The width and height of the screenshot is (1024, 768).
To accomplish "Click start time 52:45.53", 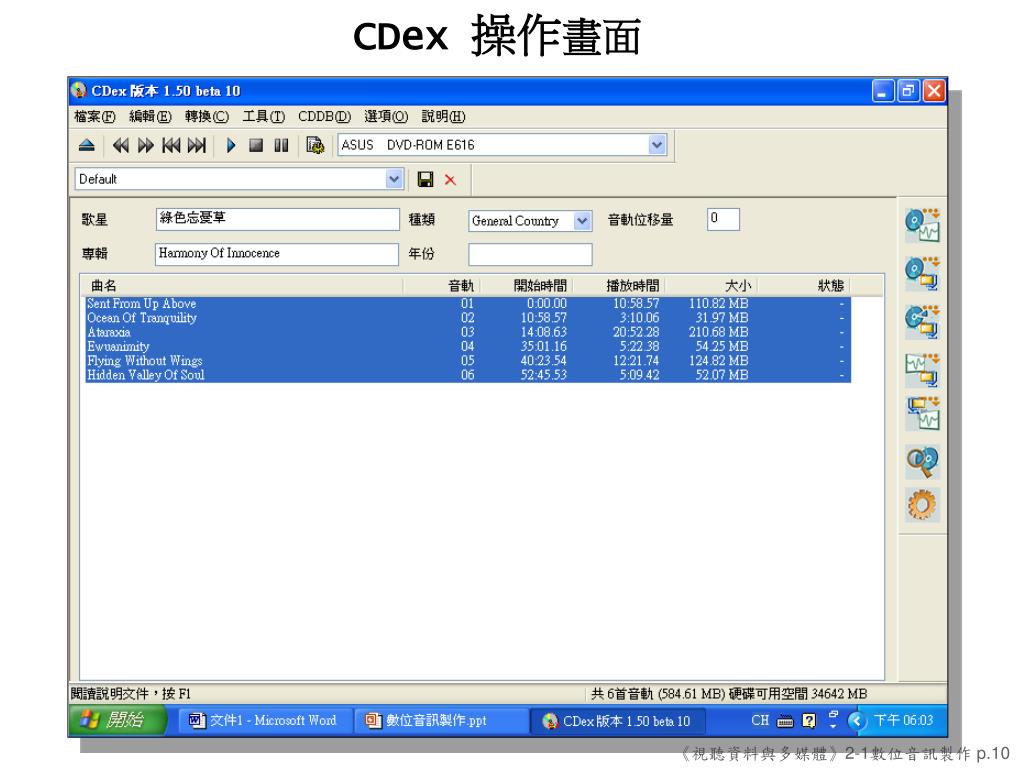I will pos(543,375).
